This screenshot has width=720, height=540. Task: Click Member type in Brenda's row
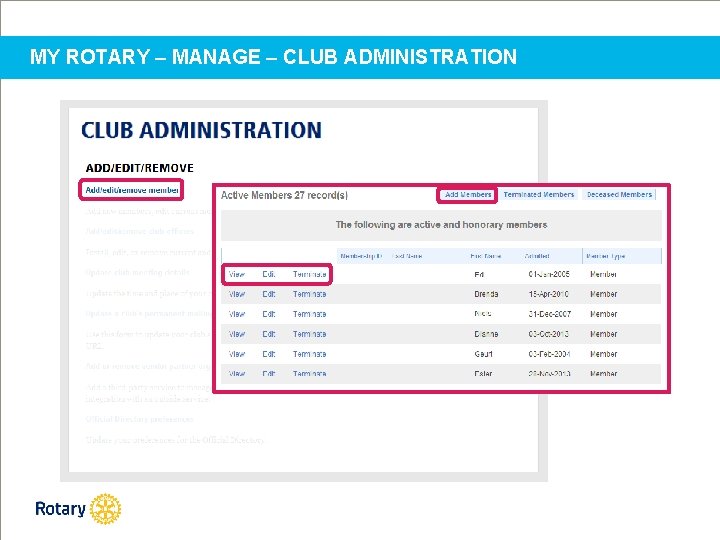[603, 294]
